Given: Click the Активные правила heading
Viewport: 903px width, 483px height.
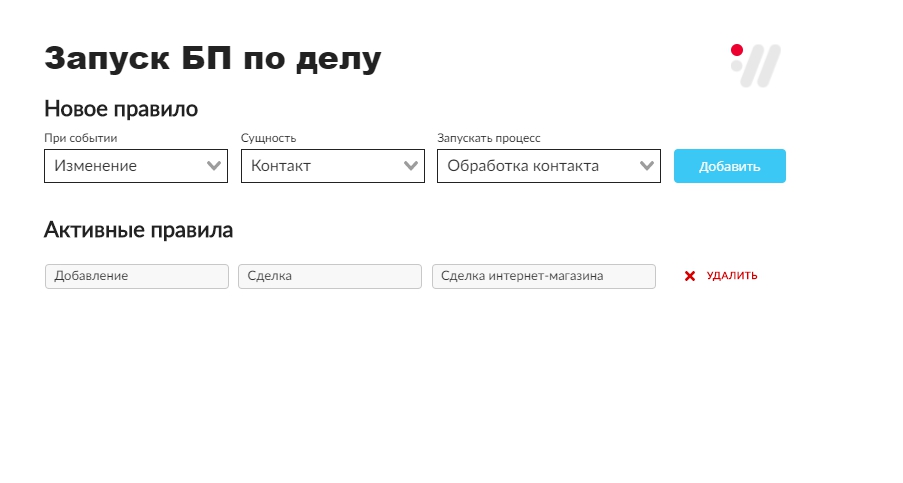Looking at the screenshot, I should click(138, 230).
